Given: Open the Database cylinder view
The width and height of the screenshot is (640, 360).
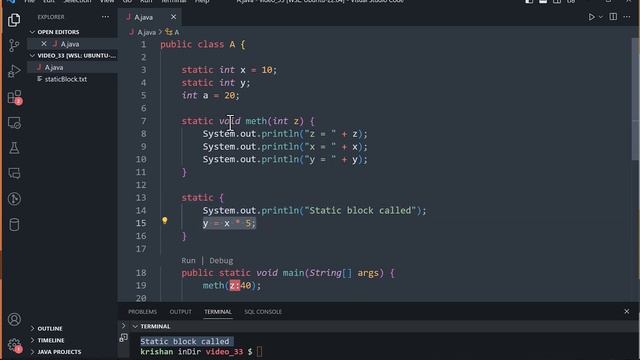Looking at the screenshot, I should click(14, 224).
